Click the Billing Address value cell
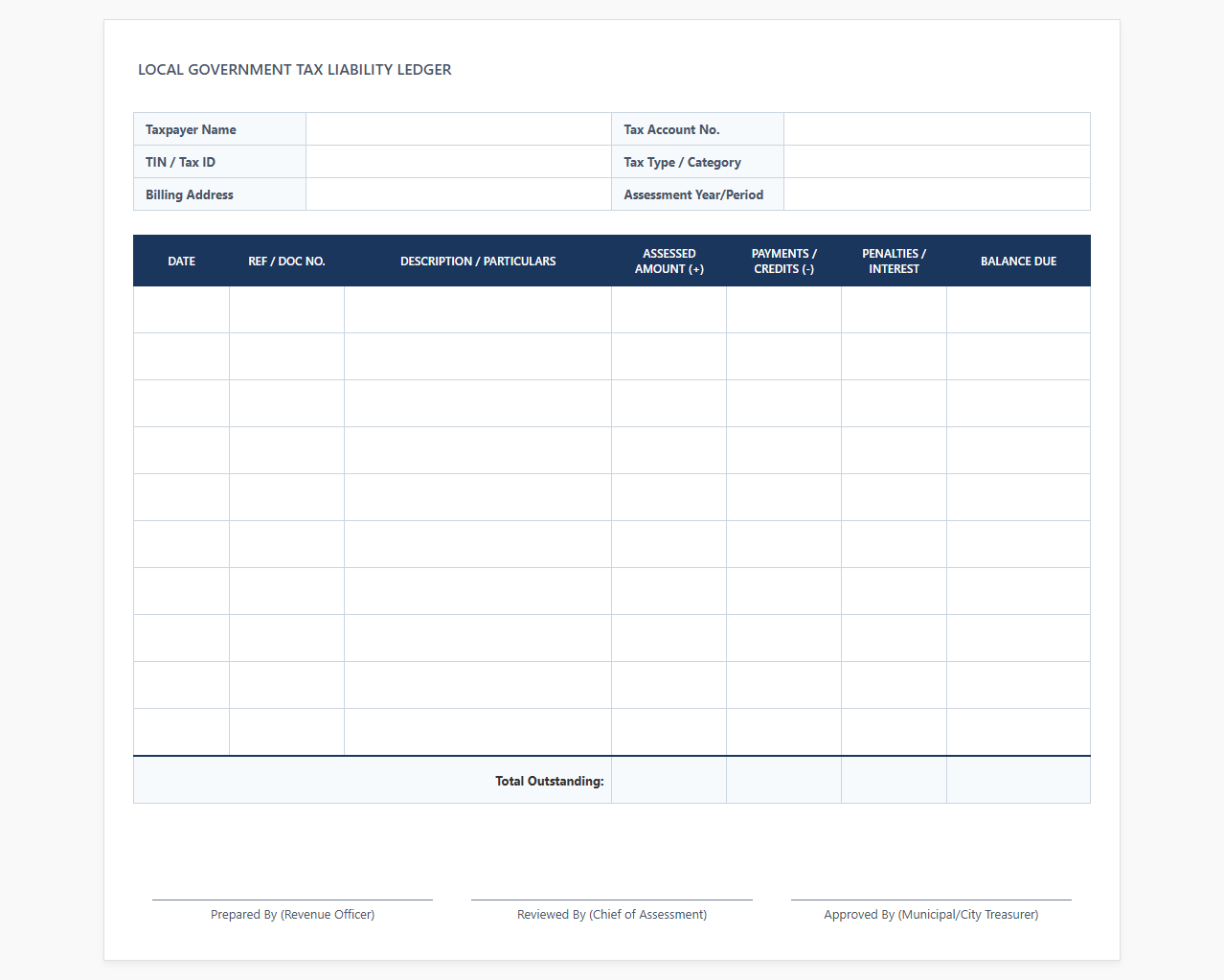1224x980 pixels. pos(459,194)
